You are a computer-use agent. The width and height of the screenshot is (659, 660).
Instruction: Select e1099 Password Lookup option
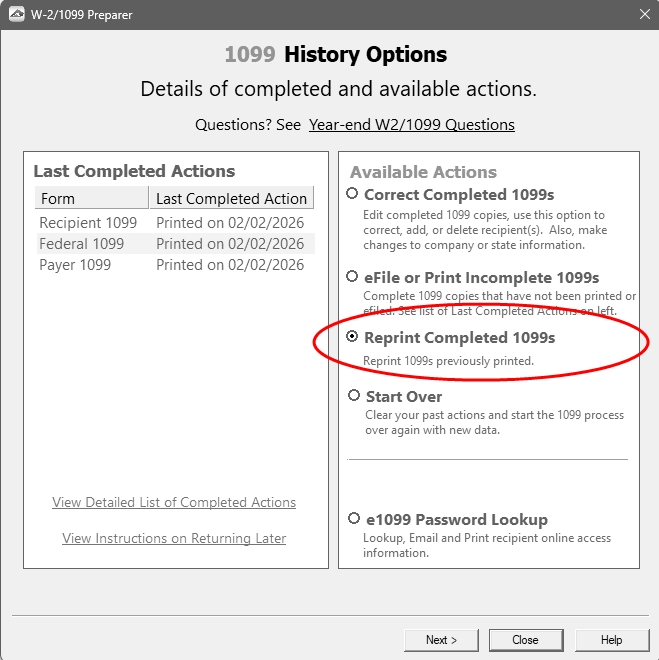point(354,519)
